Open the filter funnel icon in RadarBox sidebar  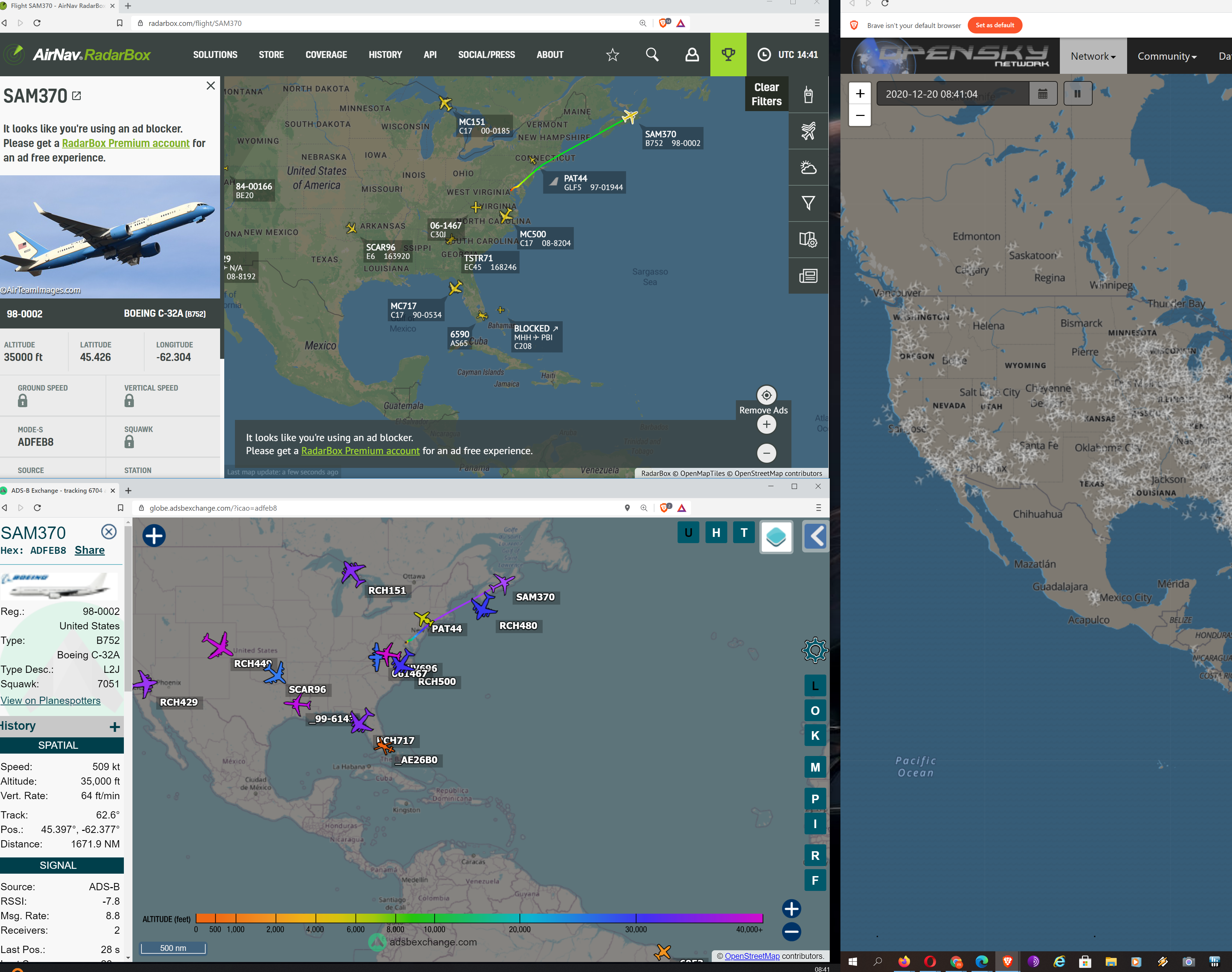(x=808, y=203)
